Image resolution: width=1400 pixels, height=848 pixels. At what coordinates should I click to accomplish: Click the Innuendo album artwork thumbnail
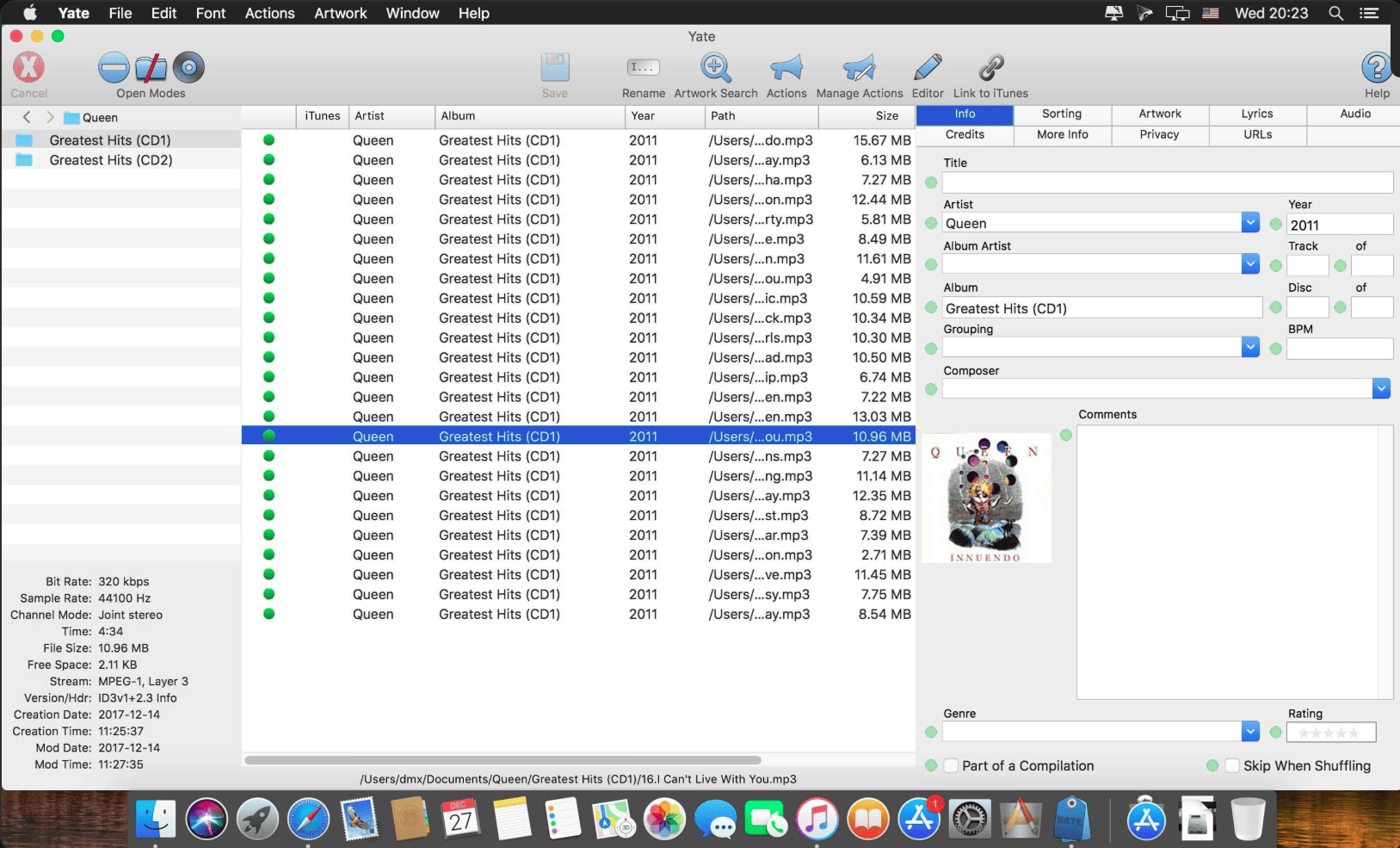pyautogui.click(x=986, y=498)
